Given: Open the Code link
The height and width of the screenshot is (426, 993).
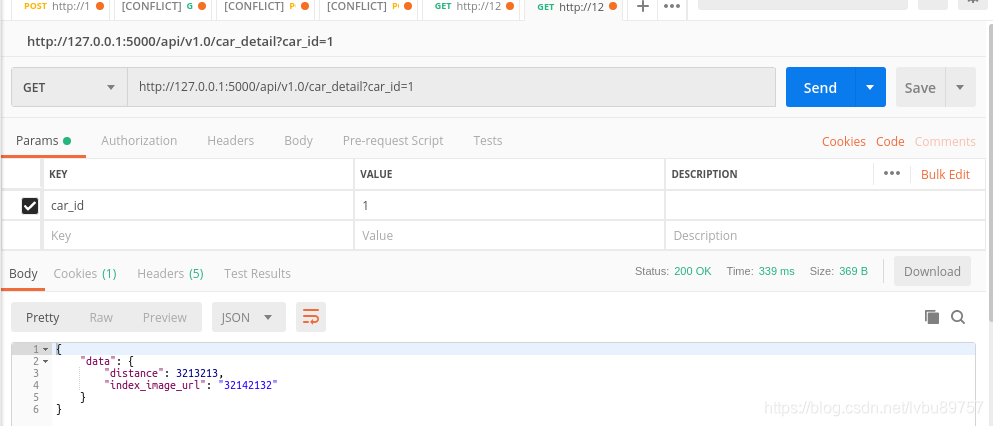Looking at the screenshot, I should [x=890, y=141].
